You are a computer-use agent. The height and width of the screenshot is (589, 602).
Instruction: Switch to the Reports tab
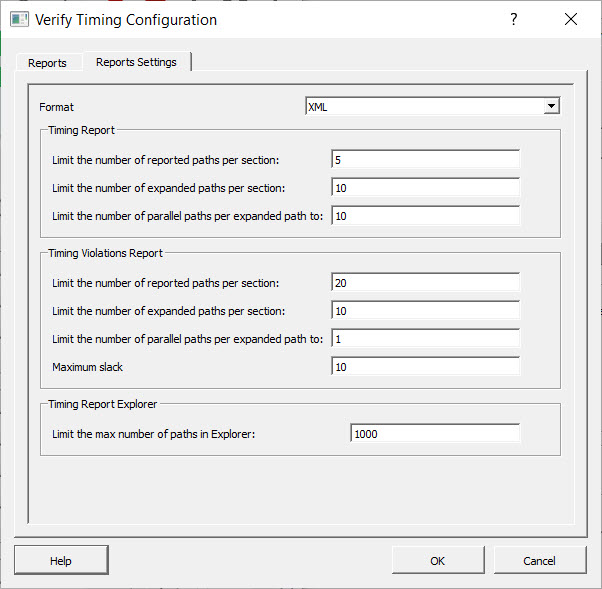(47, 63)
